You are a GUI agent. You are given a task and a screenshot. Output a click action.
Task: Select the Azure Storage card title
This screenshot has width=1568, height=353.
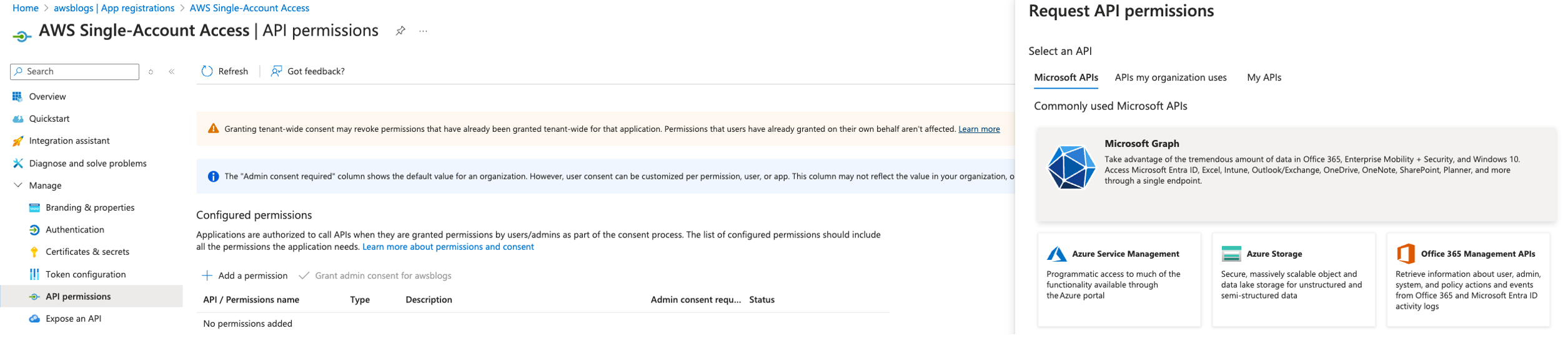click(x=1274, y=254)
